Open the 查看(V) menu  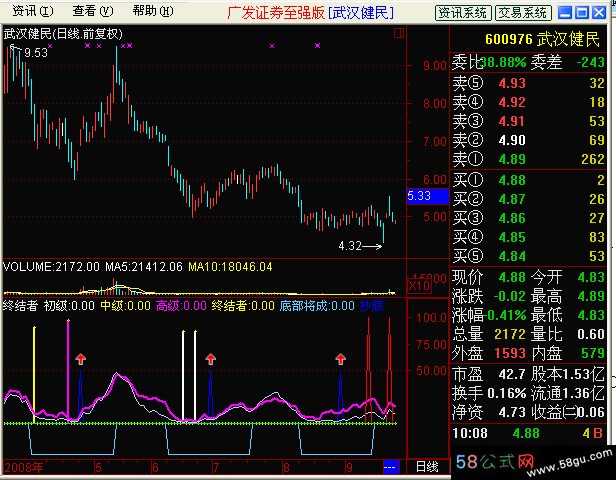93,11
